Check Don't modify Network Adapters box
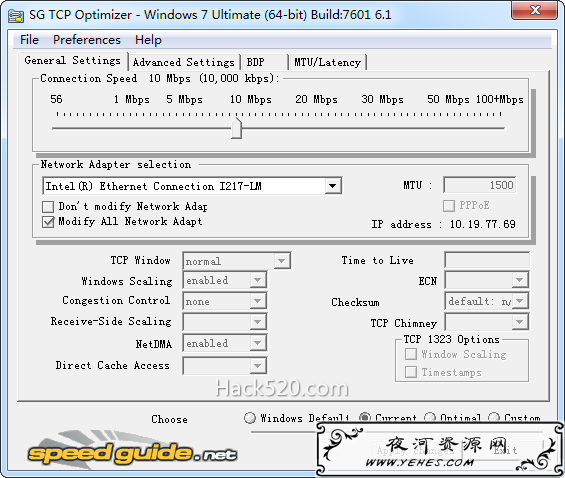Screen dimensions: 565x478 (x=48, y=207)
